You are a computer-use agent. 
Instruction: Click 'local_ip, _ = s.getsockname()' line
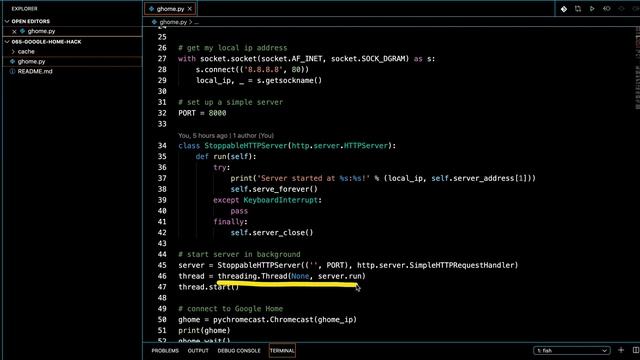click(x=259, y=80)
